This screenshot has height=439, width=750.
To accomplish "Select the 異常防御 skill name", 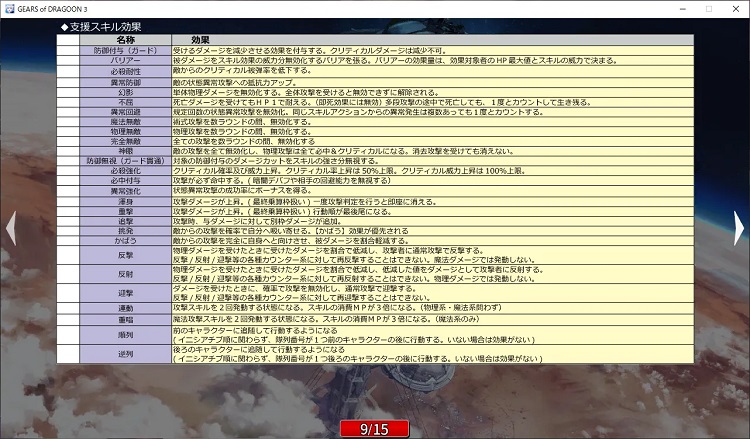I will pos(125,82).
